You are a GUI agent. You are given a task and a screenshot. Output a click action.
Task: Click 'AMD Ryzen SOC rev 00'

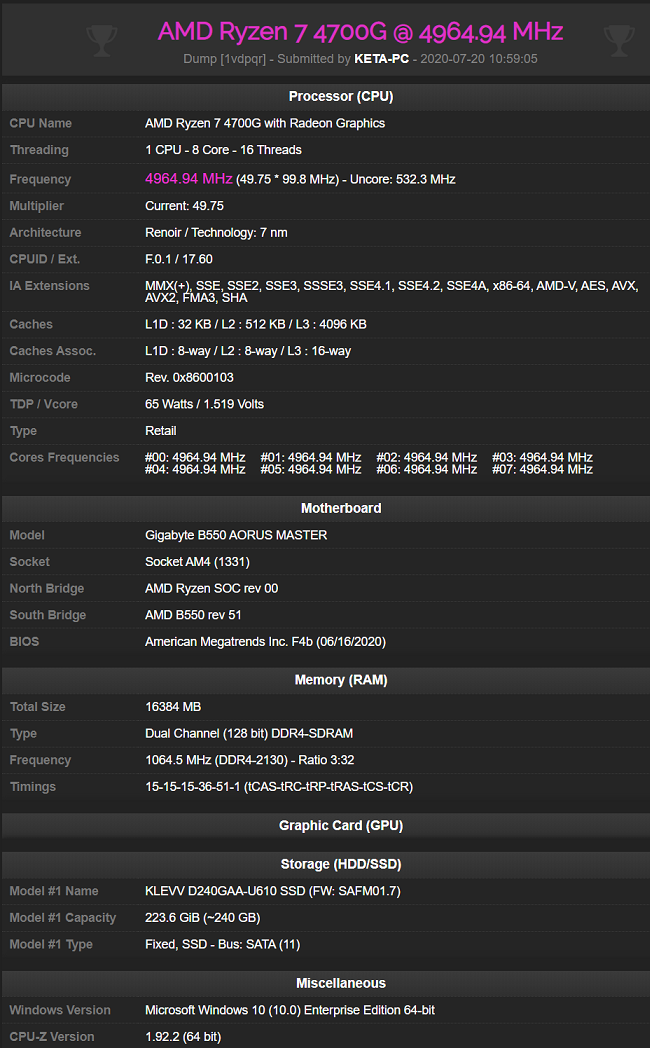pyautogui.click(x=211, y=589)
